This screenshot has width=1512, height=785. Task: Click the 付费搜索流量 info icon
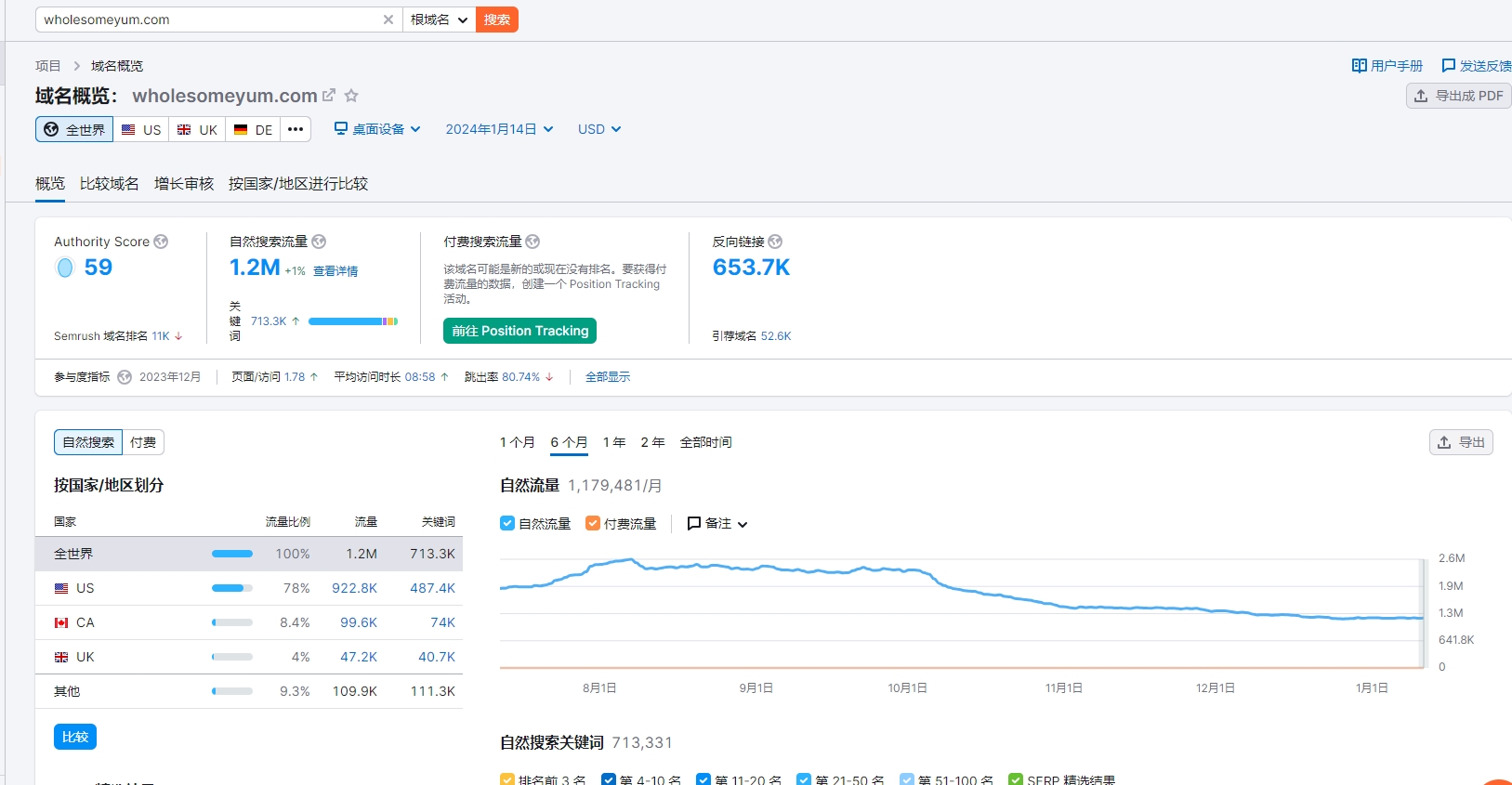tap(532, 242)
